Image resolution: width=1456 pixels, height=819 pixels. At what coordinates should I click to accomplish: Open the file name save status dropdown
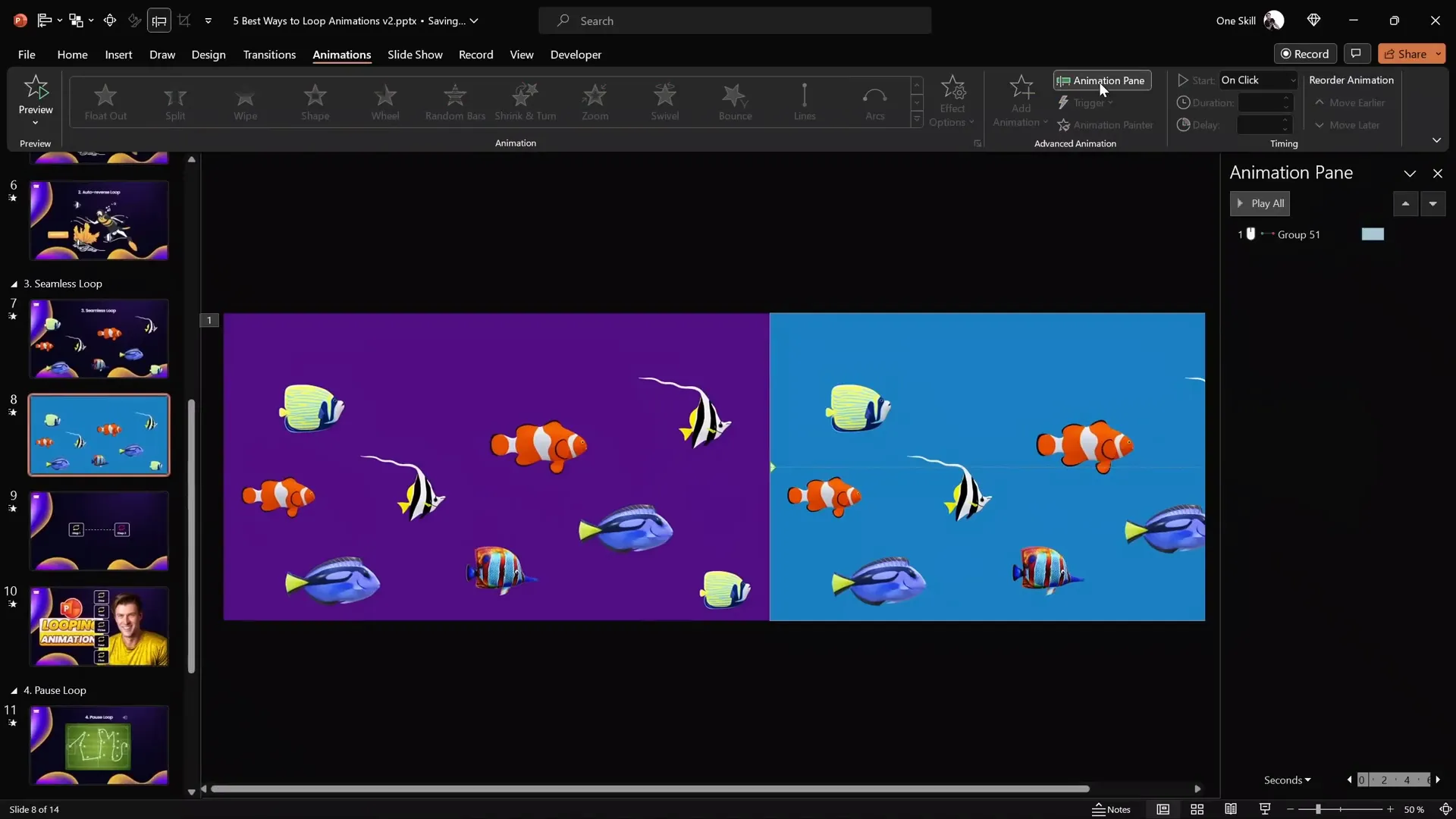pos(474,20)
